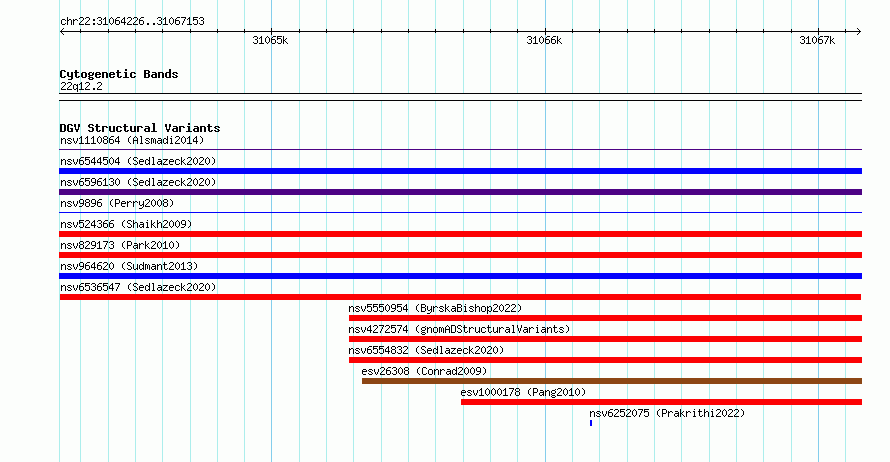
Task: Click the red bar under nsv6536547
Action: point(460,297)
